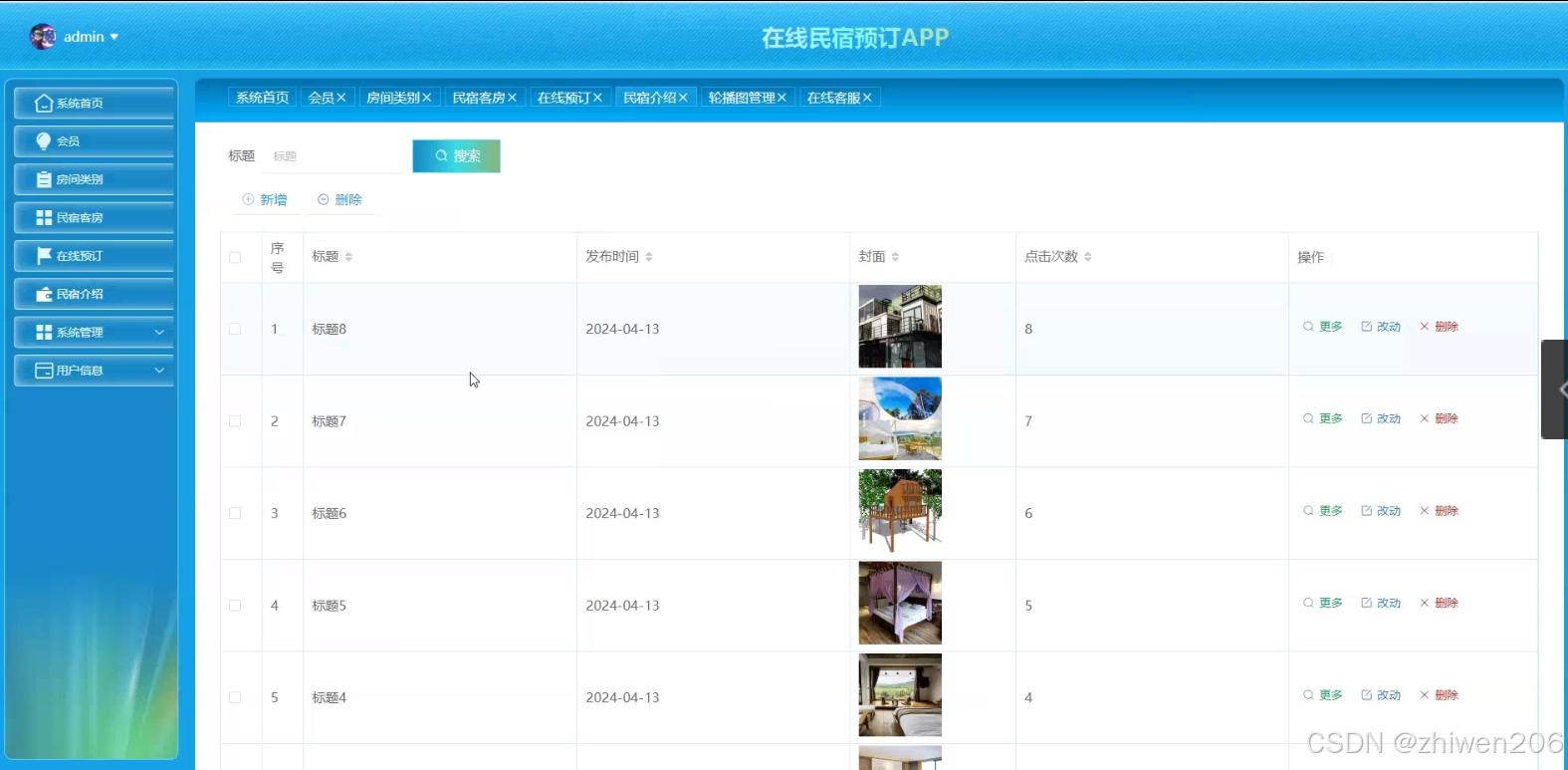Click 更多 for row 标题5
1568x770 pixels.
point(1323,603)
